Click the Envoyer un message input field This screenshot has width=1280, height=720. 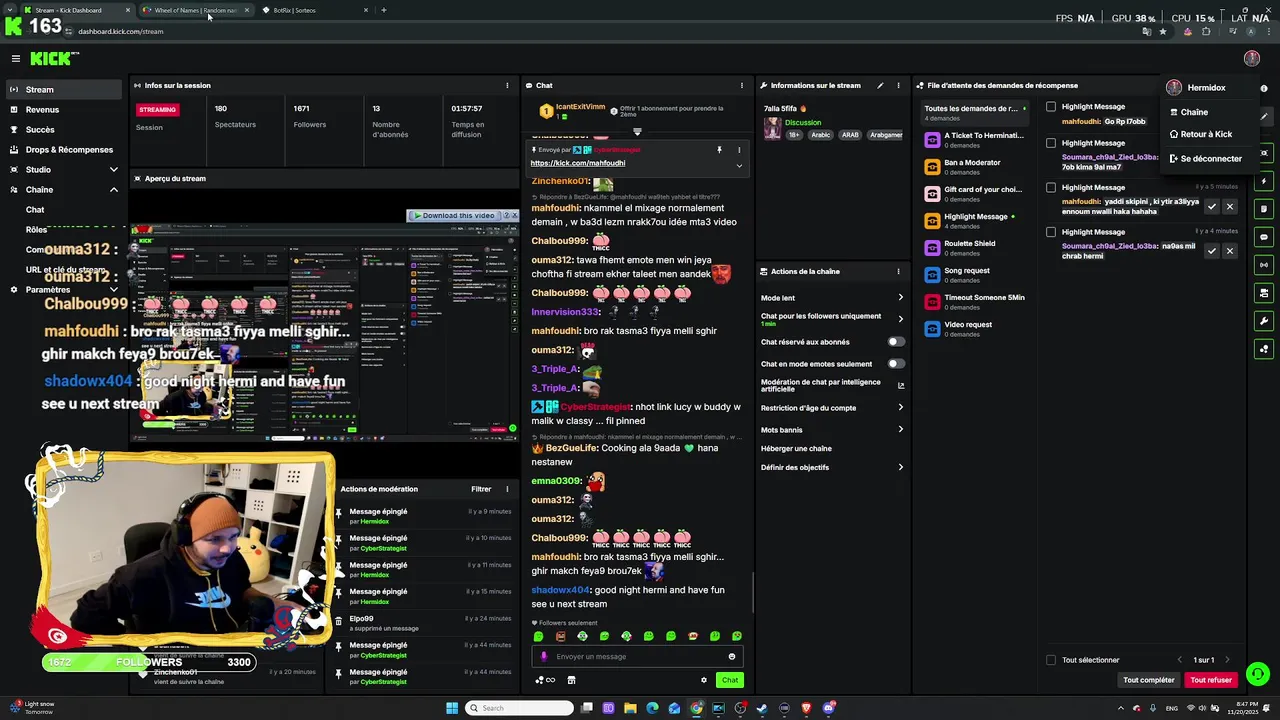pos(637,657)
